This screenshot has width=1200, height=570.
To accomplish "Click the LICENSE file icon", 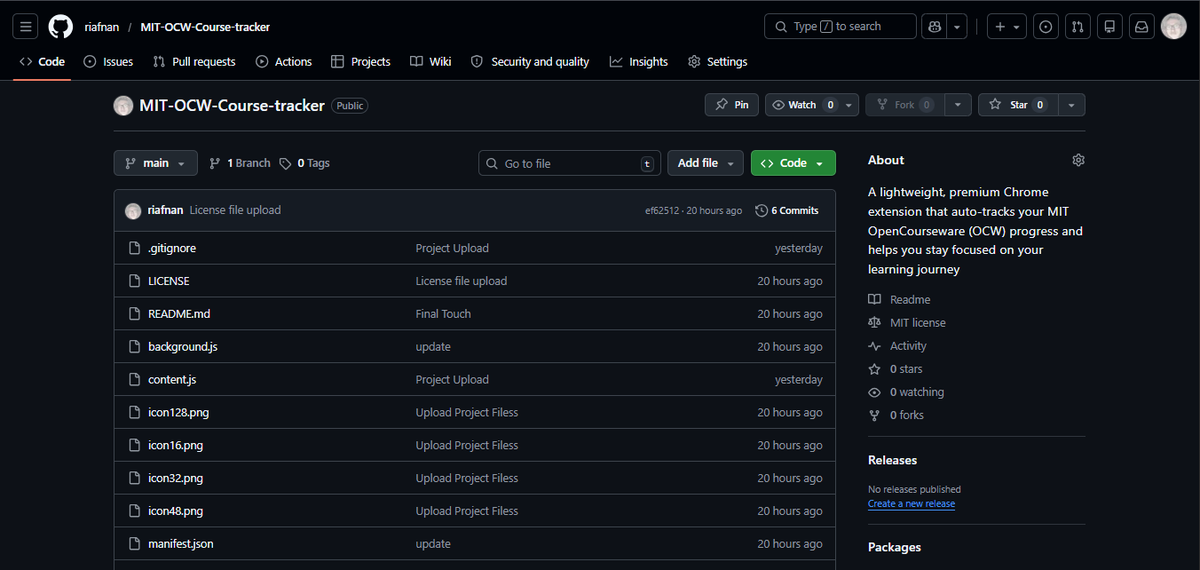I will (135, 281).
